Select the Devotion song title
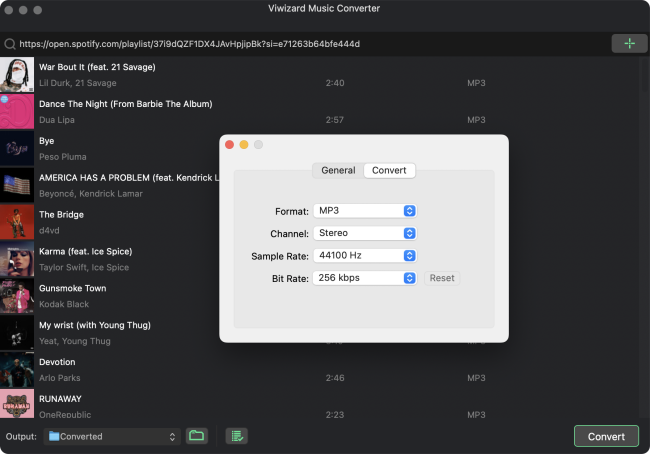Image resolution: width=650 pixels, height=454 pixels. point(57,362)
